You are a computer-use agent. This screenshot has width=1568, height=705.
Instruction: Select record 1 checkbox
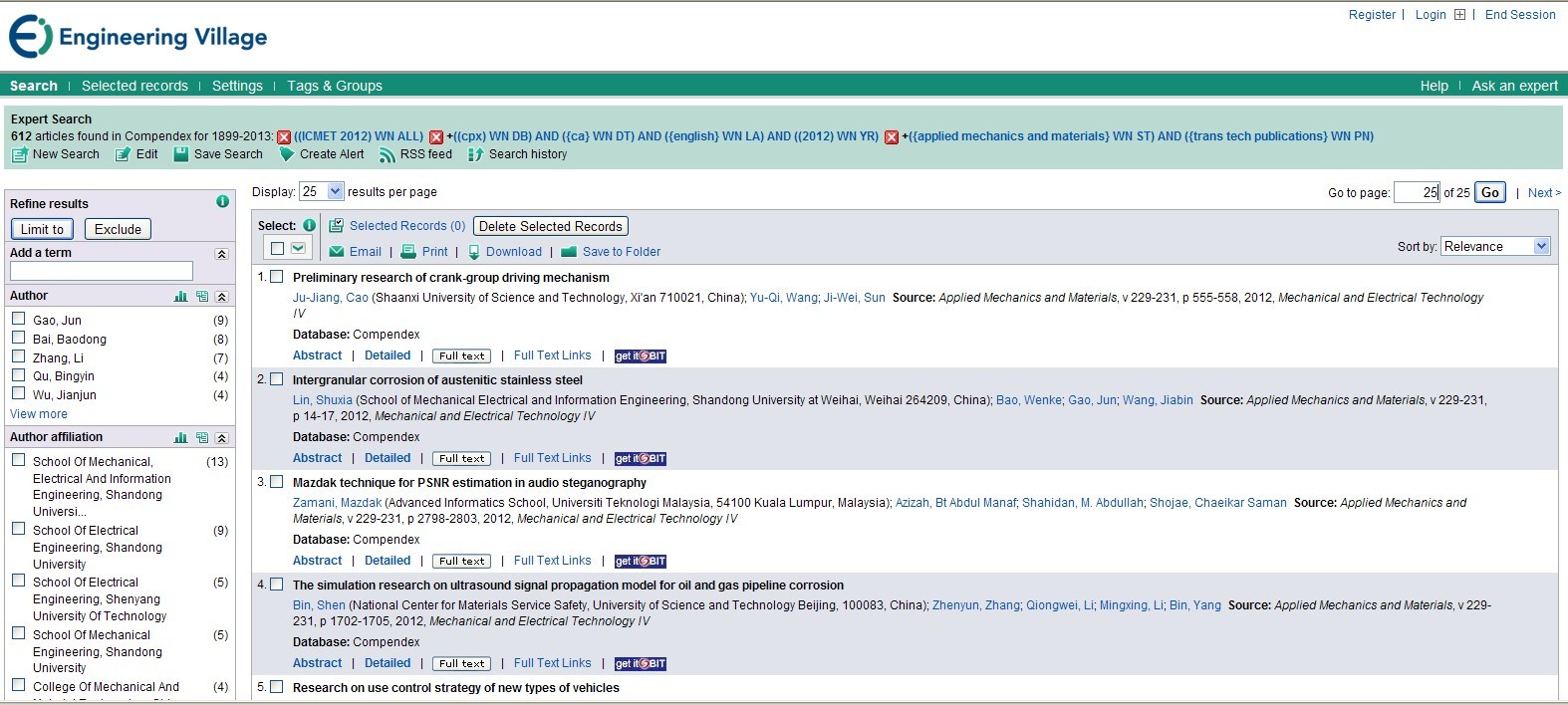[x=277, y=277]
